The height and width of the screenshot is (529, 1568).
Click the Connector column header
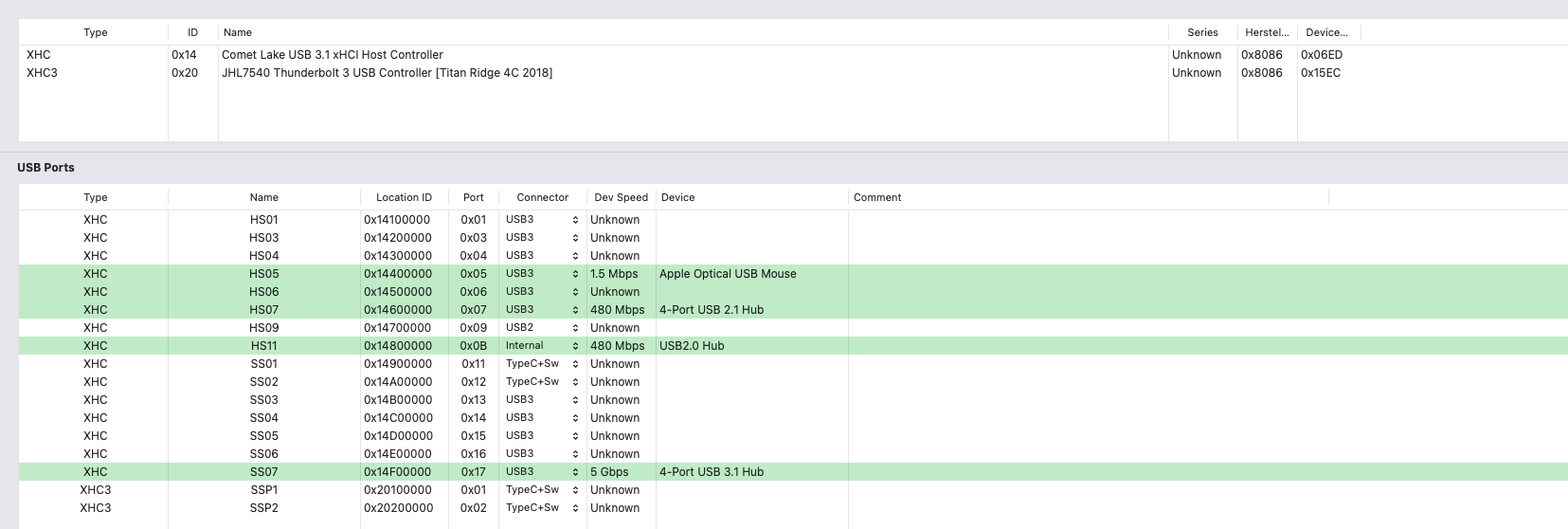pos(542,197)
